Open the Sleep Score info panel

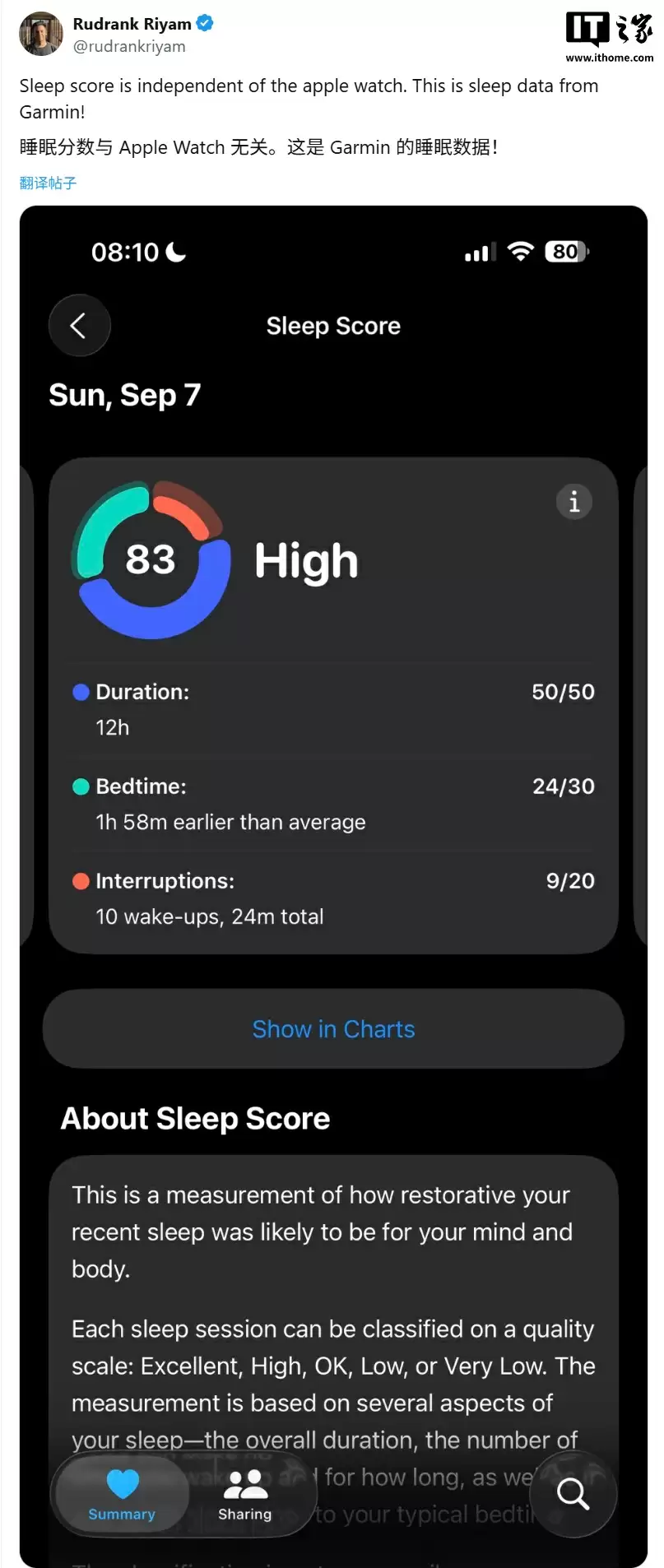click(x=573, y=502)
